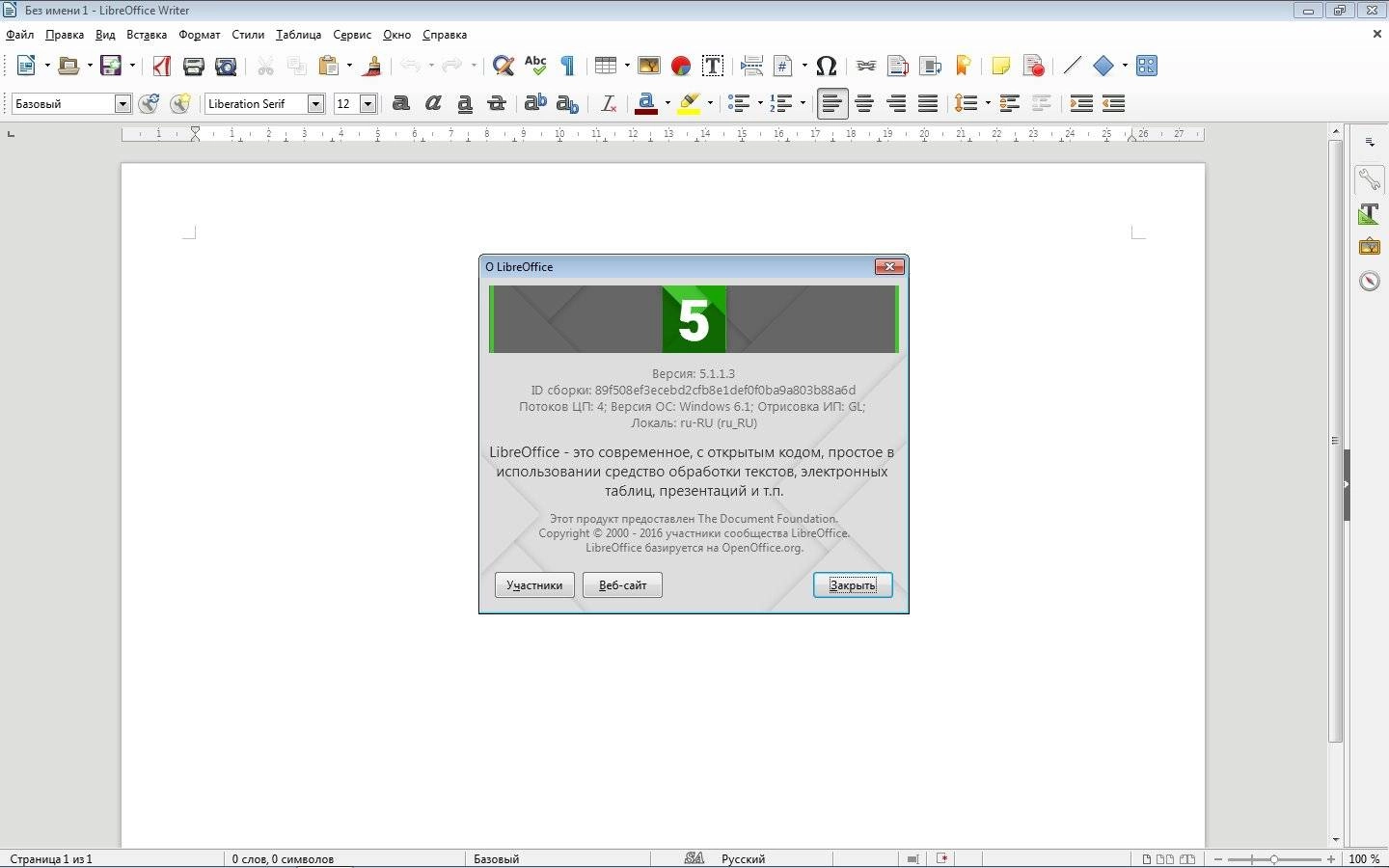Screen dimensions: 1389x868
Task: Apply yellow highlighting color
Action: (689, 103)
